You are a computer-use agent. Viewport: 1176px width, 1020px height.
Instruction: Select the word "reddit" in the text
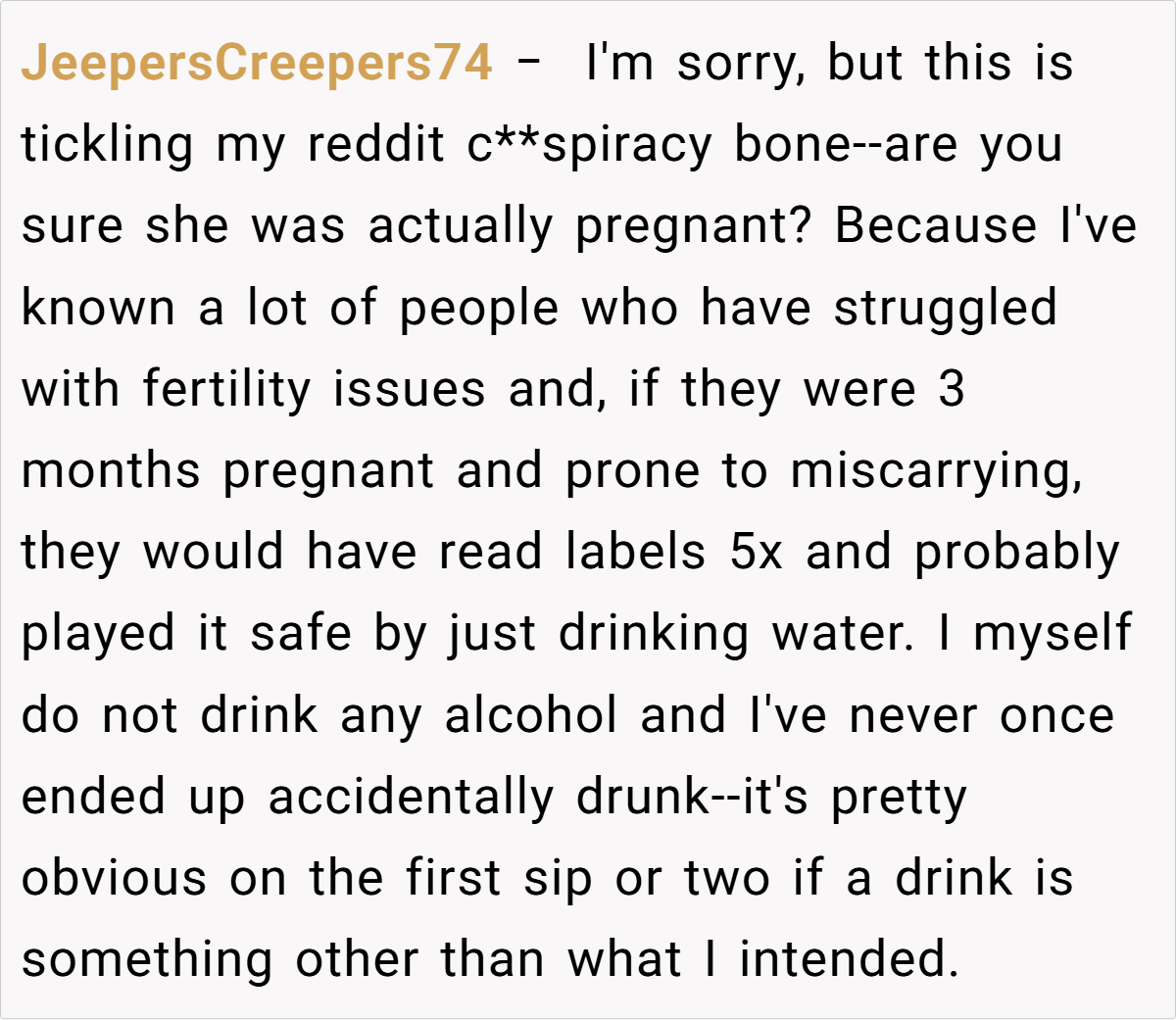[376, 145]
